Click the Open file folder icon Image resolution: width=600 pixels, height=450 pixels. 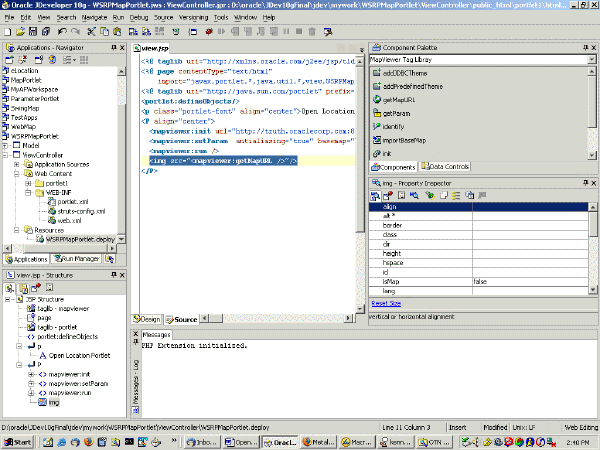(21, 32)
